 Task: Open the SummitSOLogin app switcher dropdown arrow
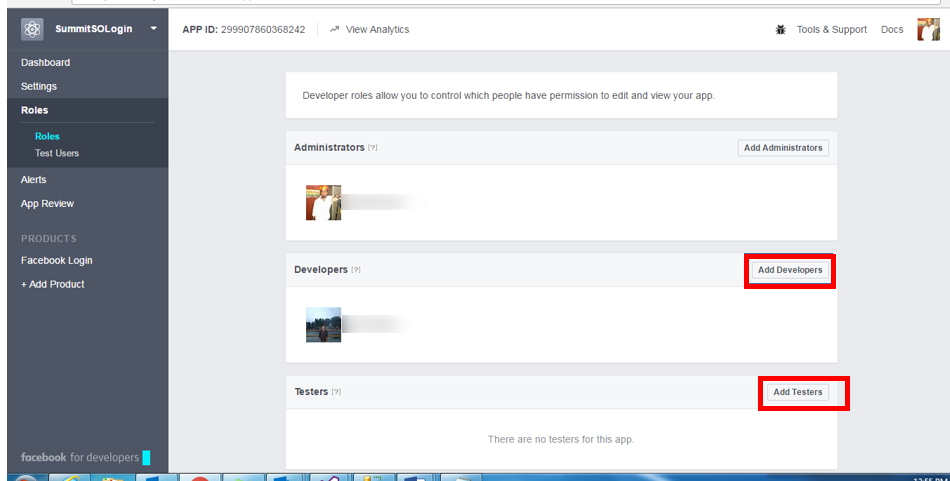point(153,29)
